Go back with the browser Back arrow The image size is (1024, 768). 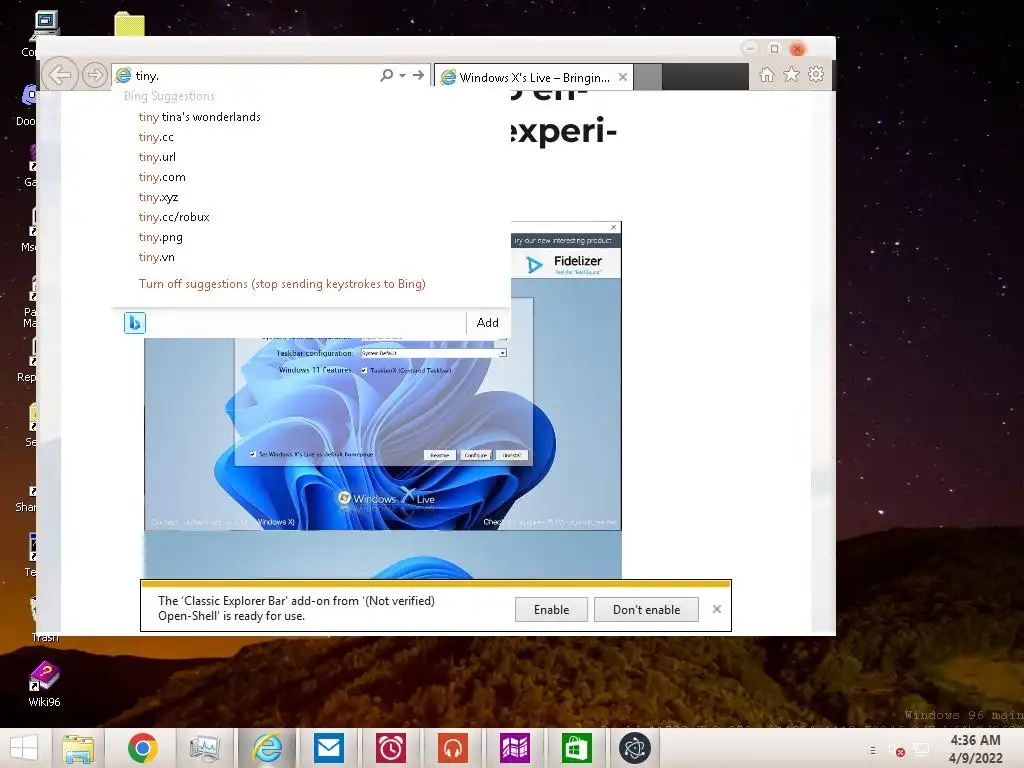click(60, 75)
